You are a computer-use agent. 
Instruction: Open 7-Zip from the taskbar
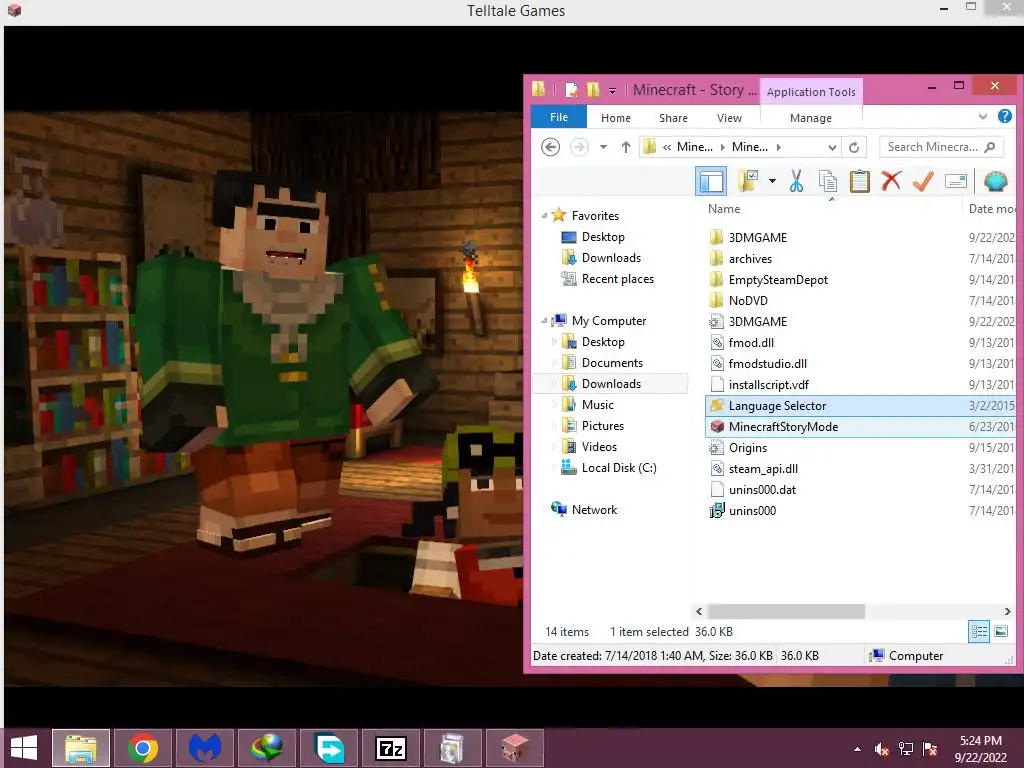coord(391,748)
